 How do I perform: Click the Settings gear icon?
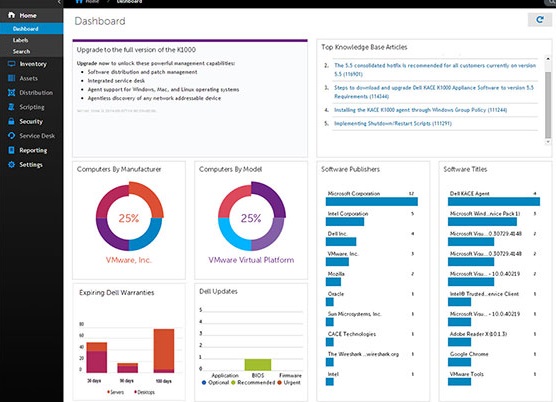point(11,164)
